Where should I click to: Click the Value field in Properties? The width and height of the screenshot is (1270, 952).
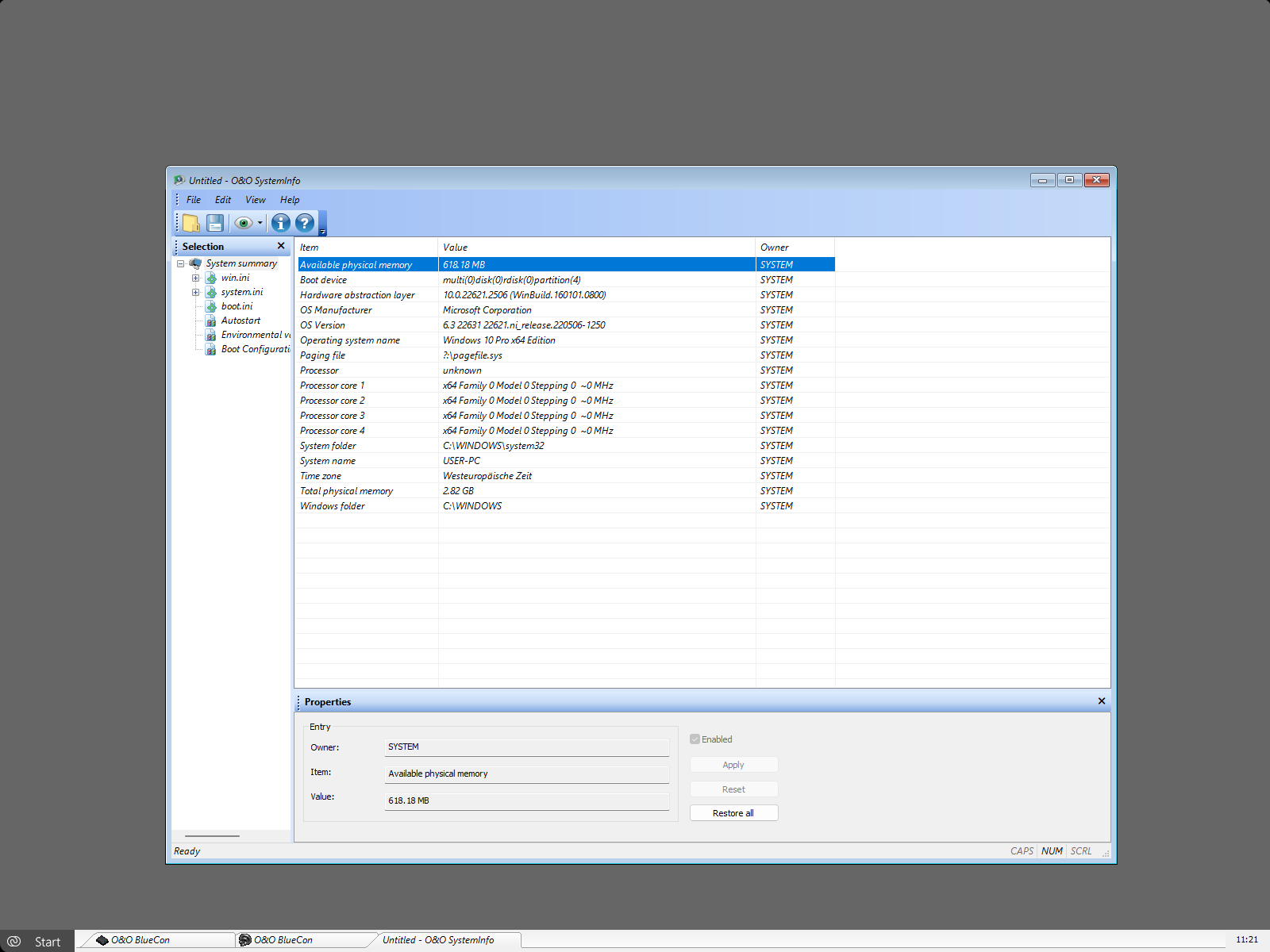click(527, 801)
